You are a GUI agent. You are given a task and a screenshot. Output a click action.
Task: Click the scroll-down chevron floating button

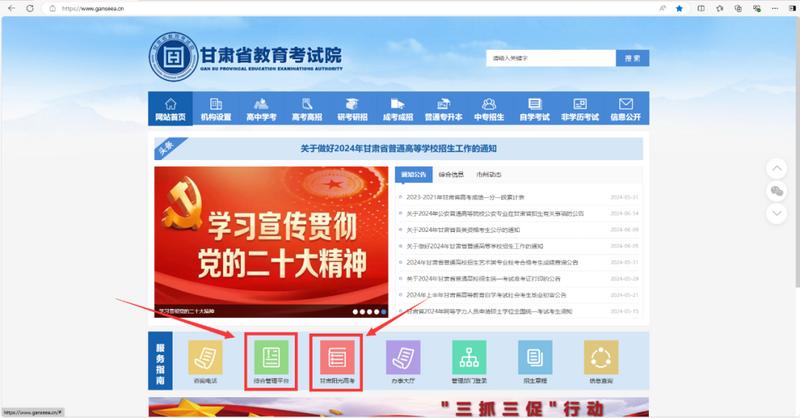[x=777, y=213]
